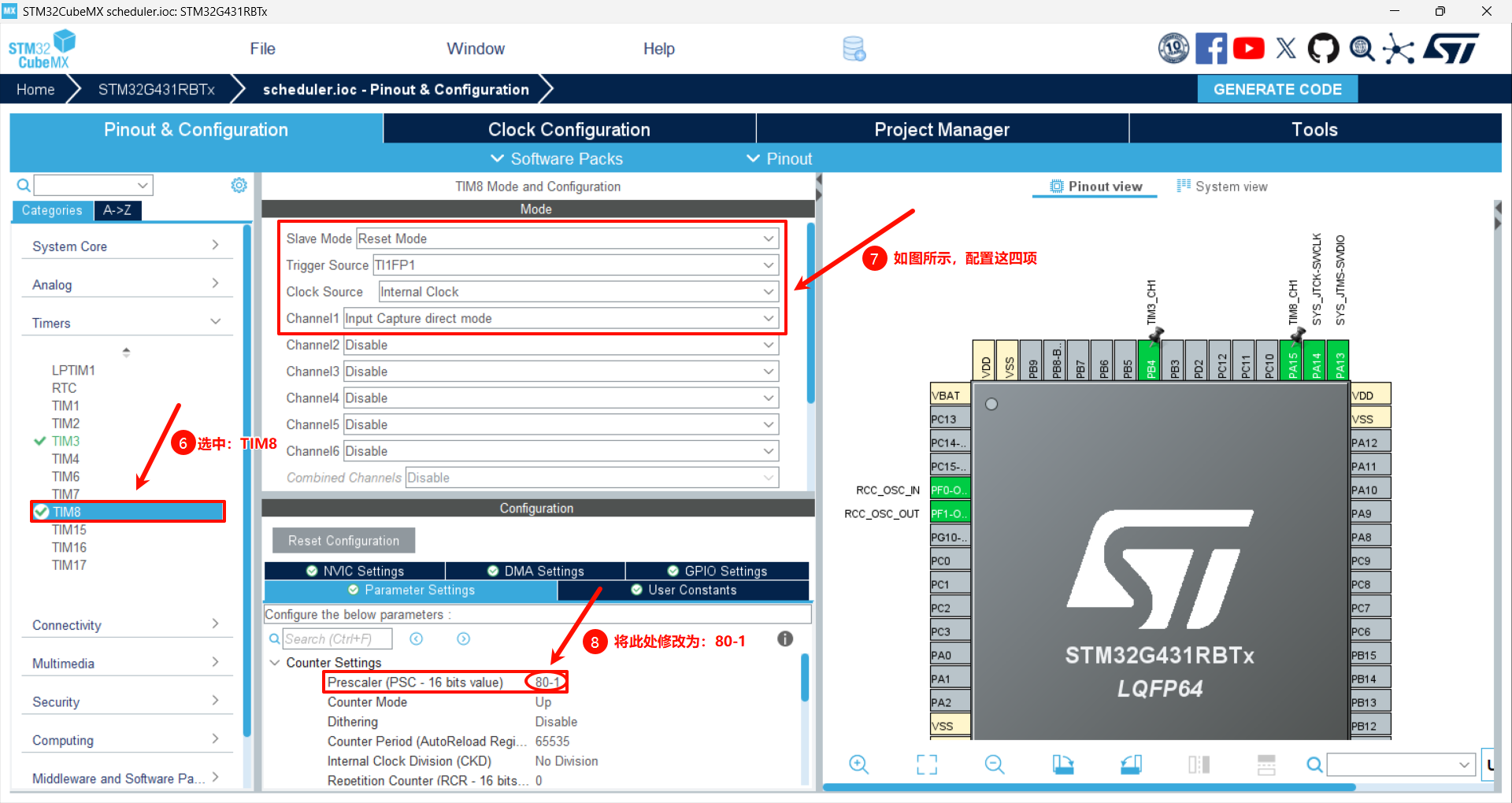Open the GitHub icon link in header
1512x803 pixels.
(x=1323, y=49)
